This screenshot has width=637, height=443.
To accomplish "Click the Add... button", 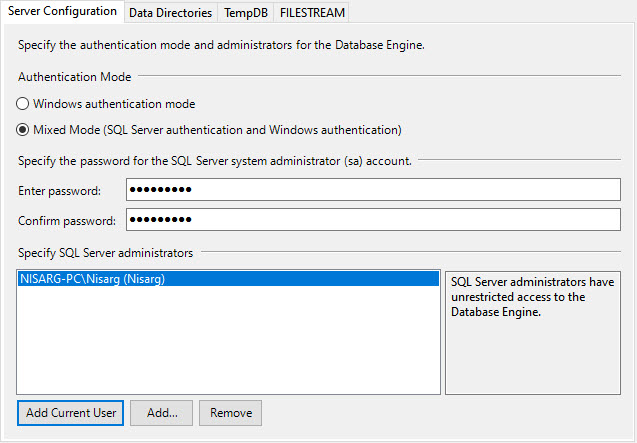I will (161, 413).
